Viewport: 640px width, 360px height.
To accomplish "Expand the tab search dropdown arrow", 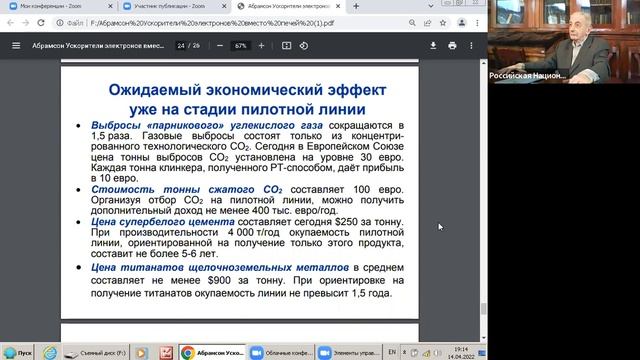I will pyautogui.click(x=431, y=6).
